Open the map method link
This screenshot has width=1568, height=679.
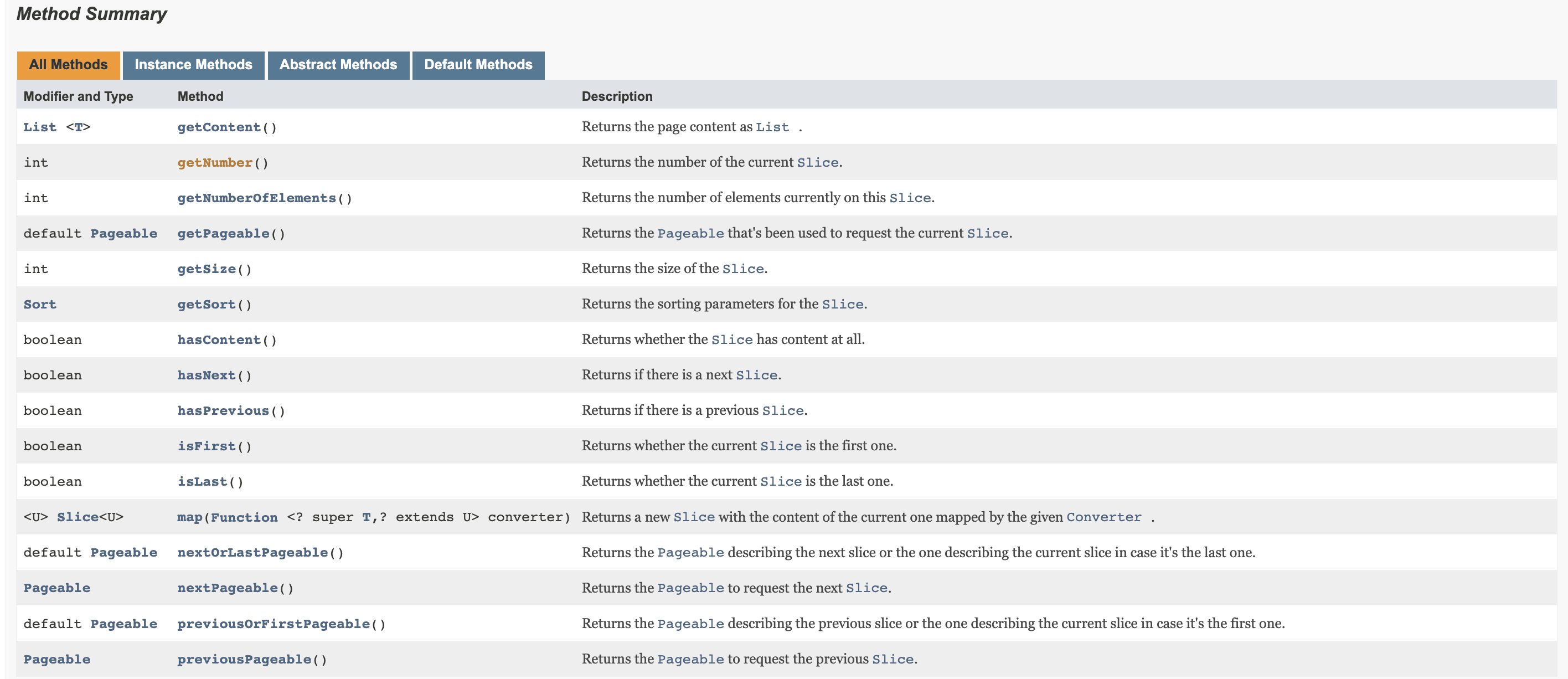[x=189, y=517]
